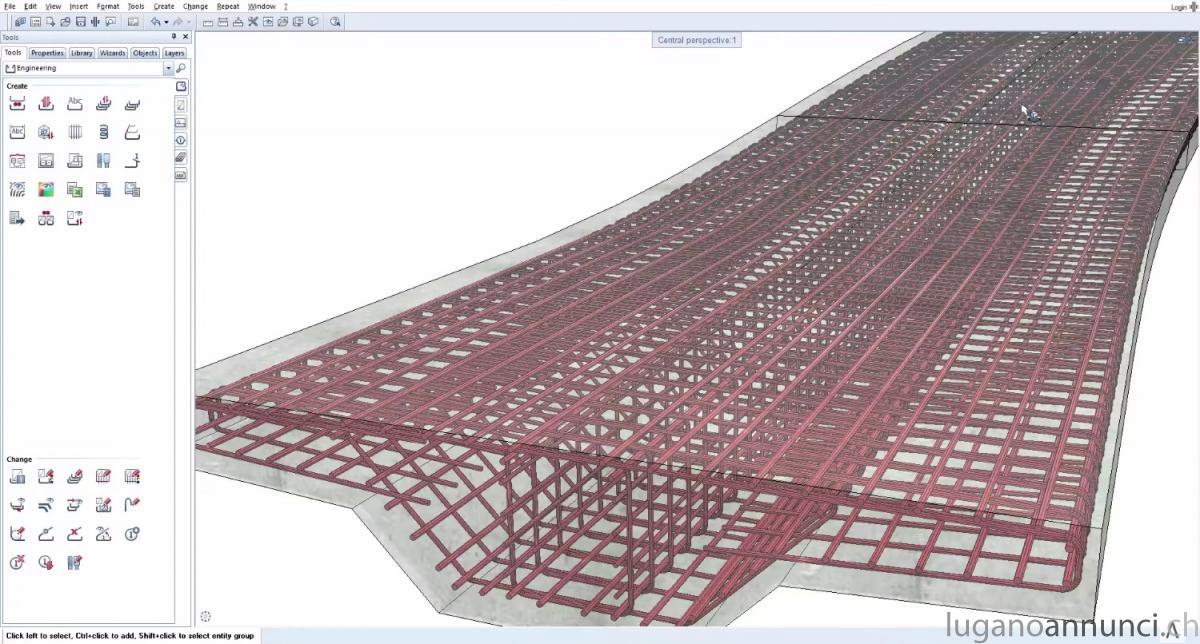The width and height of the screenshot is (1200, 644).
Task: Click the save diskette icon in toolbar
Action: 80,21
